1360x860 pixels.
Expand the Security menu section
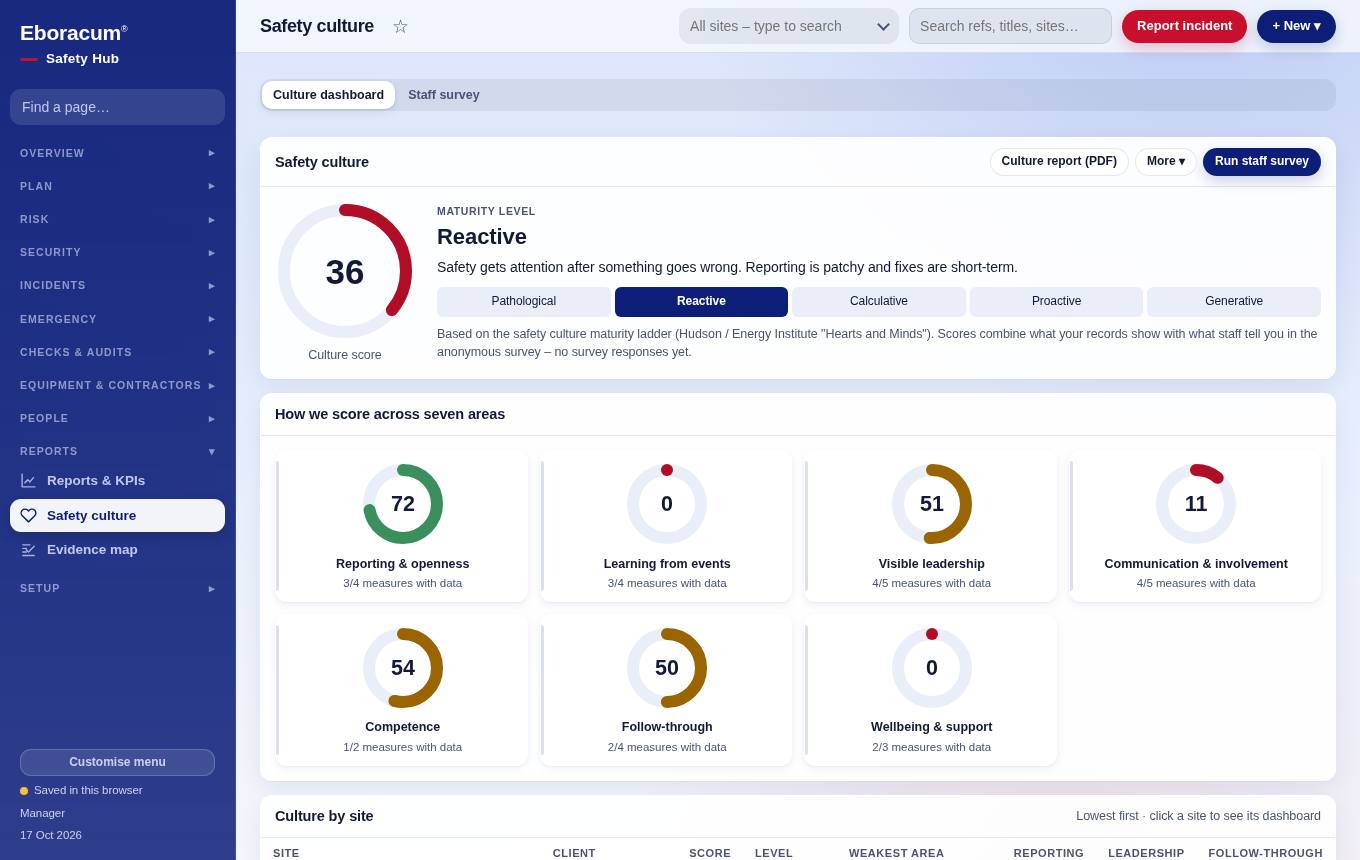(x=117, y=253)
